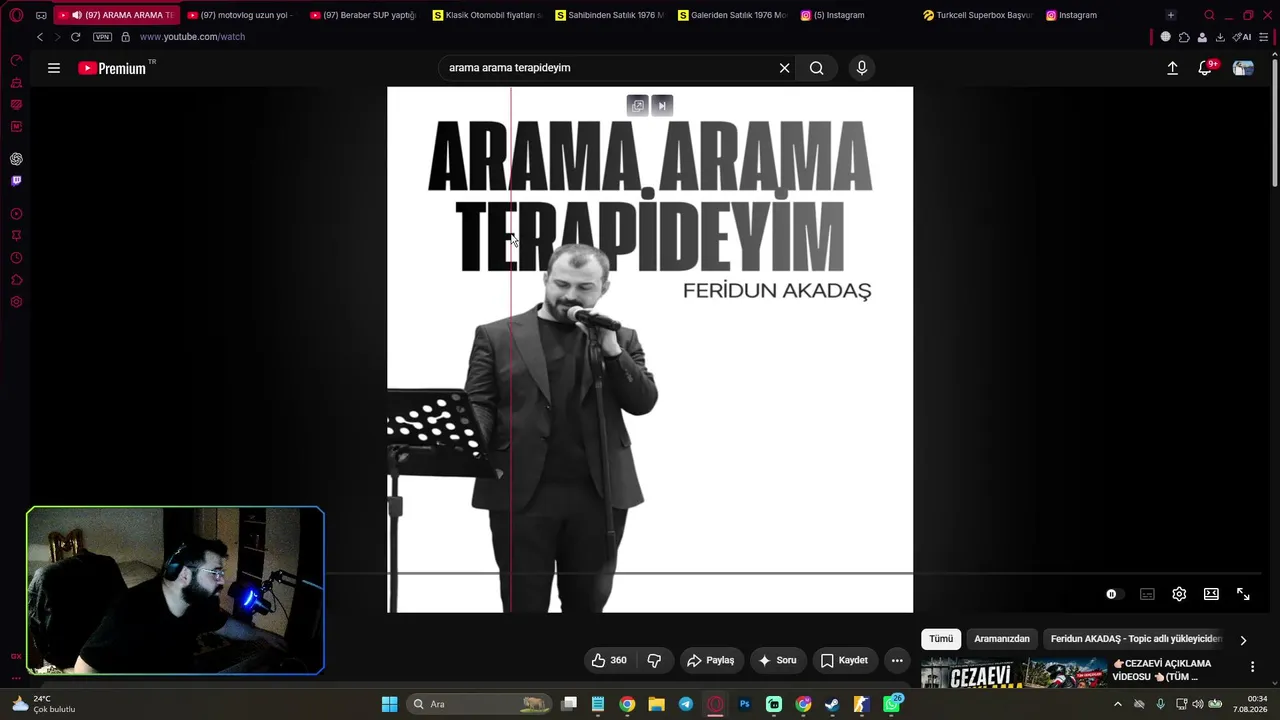Open the browser AI button

[1242, 37]
